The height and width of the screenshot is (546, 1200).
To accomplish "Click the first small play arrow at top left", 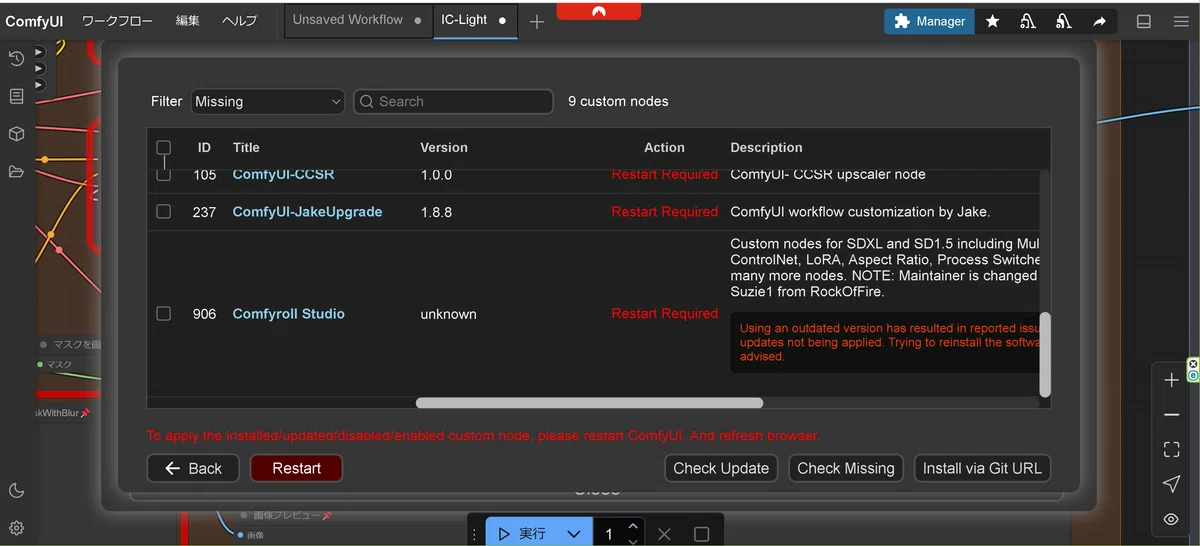I will 39,52.
